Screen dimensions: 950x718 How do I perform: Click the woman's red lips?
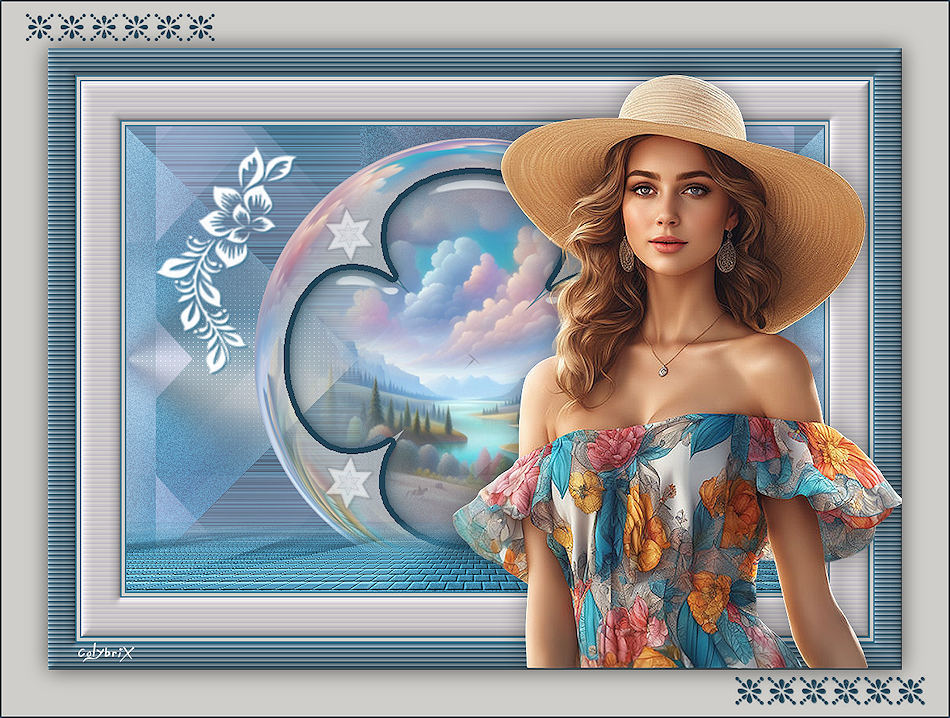(668, 243)
